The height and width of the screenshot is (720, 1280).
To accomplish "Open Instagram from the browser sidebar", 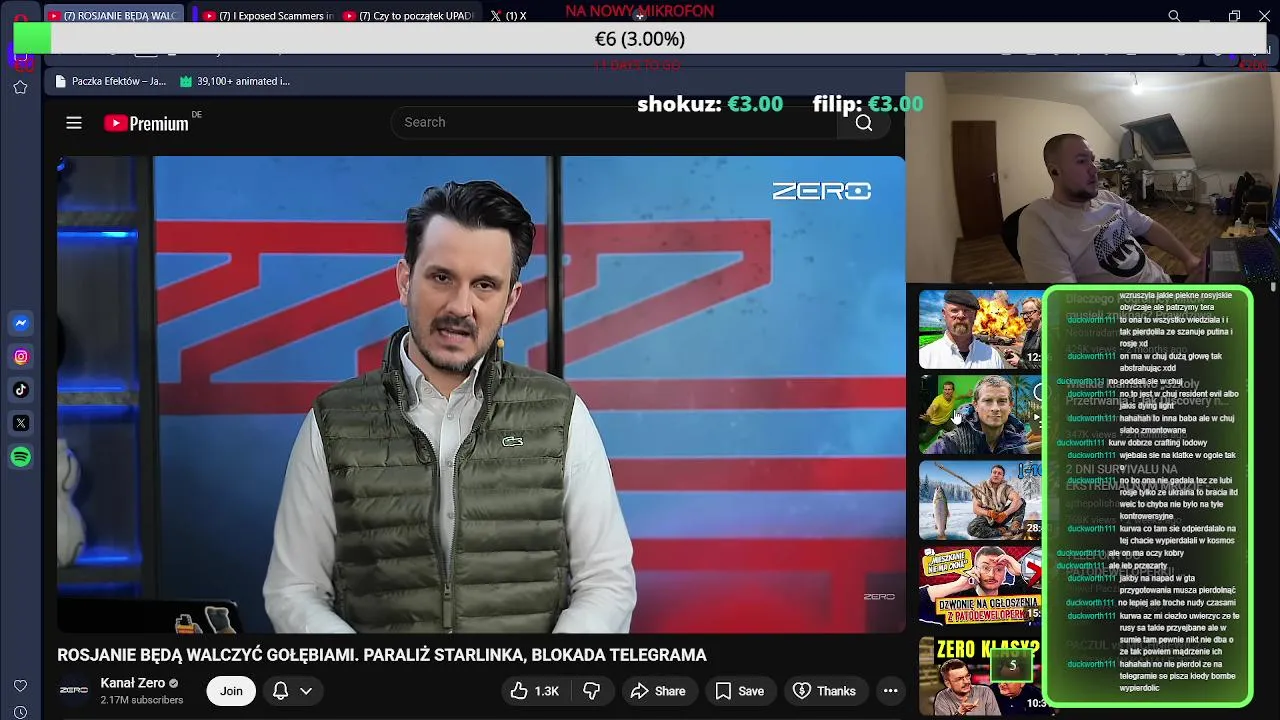I will tap(21, 356).
